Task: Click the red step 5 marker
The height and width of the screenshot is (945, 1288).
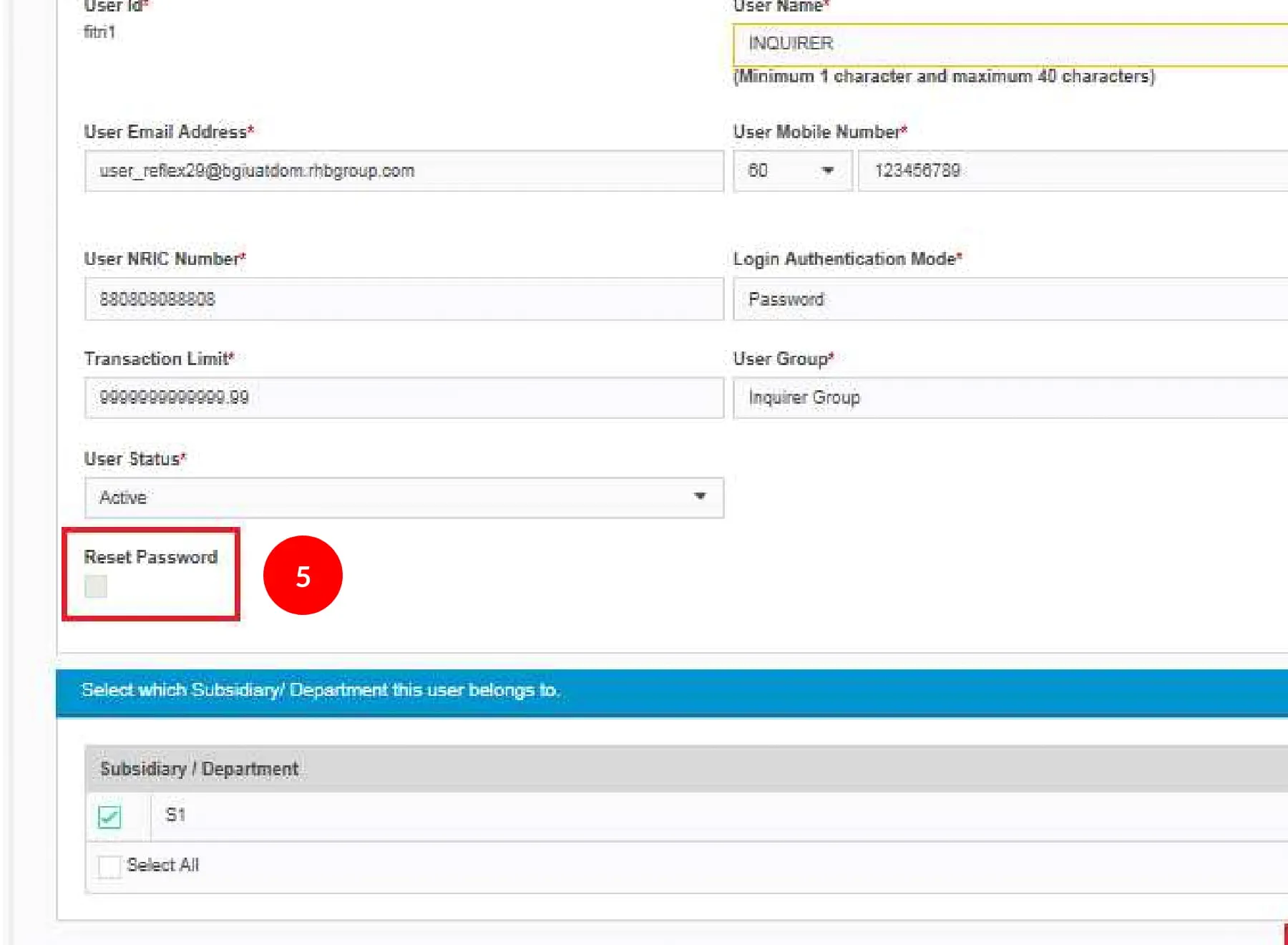Action: point(303,575)
